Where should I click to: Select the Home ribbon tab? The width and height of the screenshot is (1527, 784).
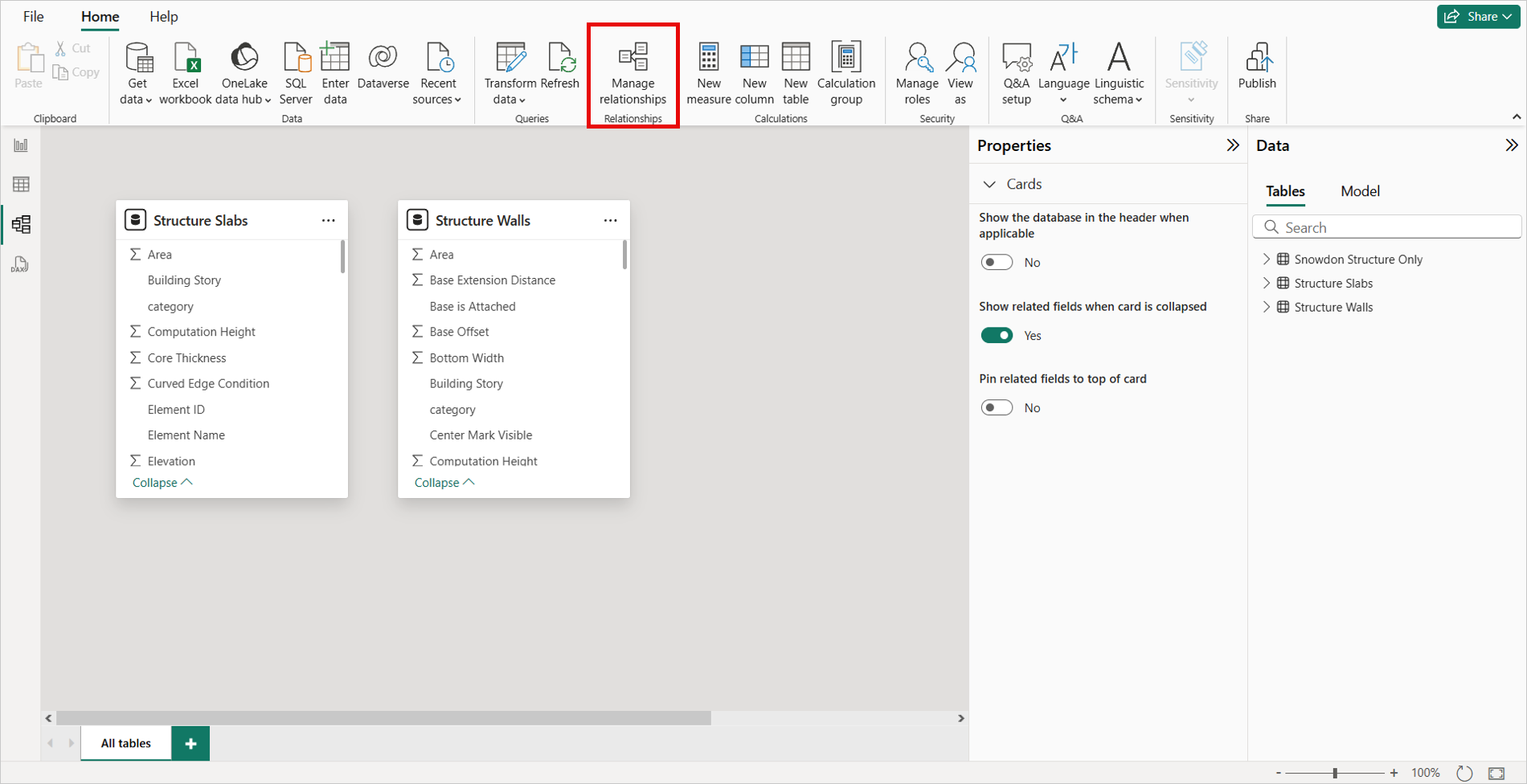click(x=100, y=17)
